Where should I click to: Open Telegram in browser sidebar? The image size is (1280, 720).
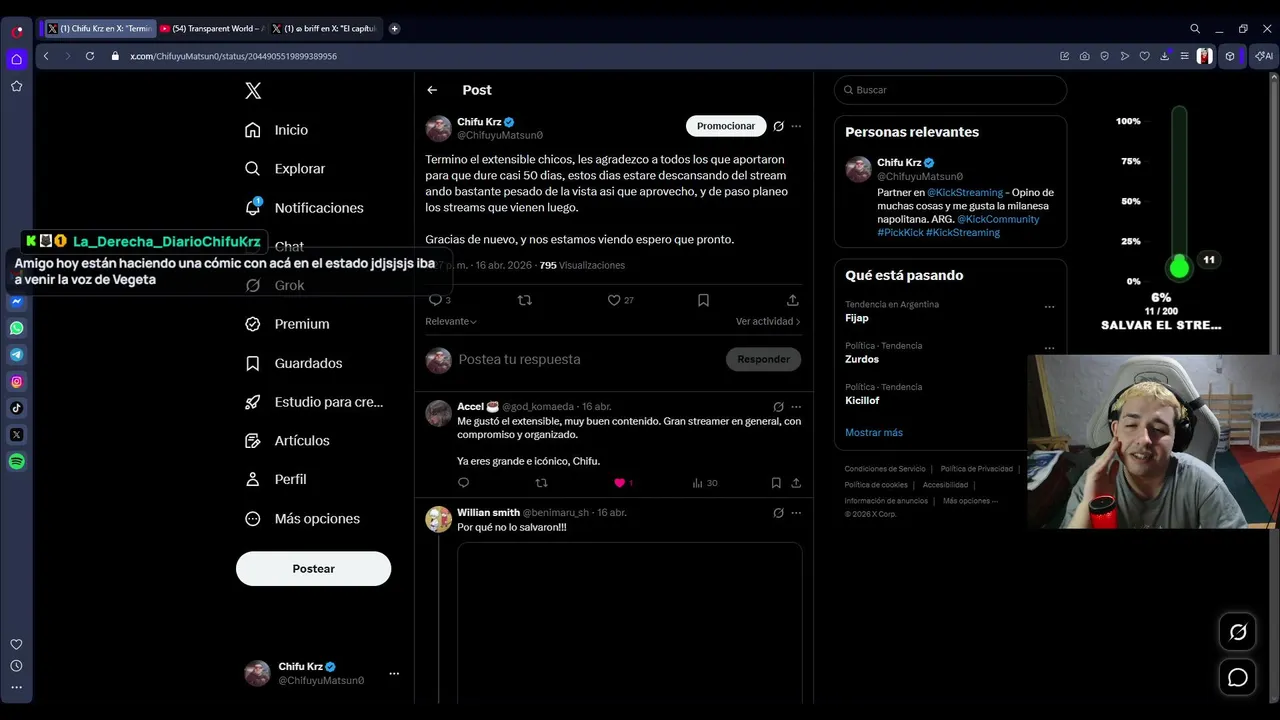tap(17, 355)
